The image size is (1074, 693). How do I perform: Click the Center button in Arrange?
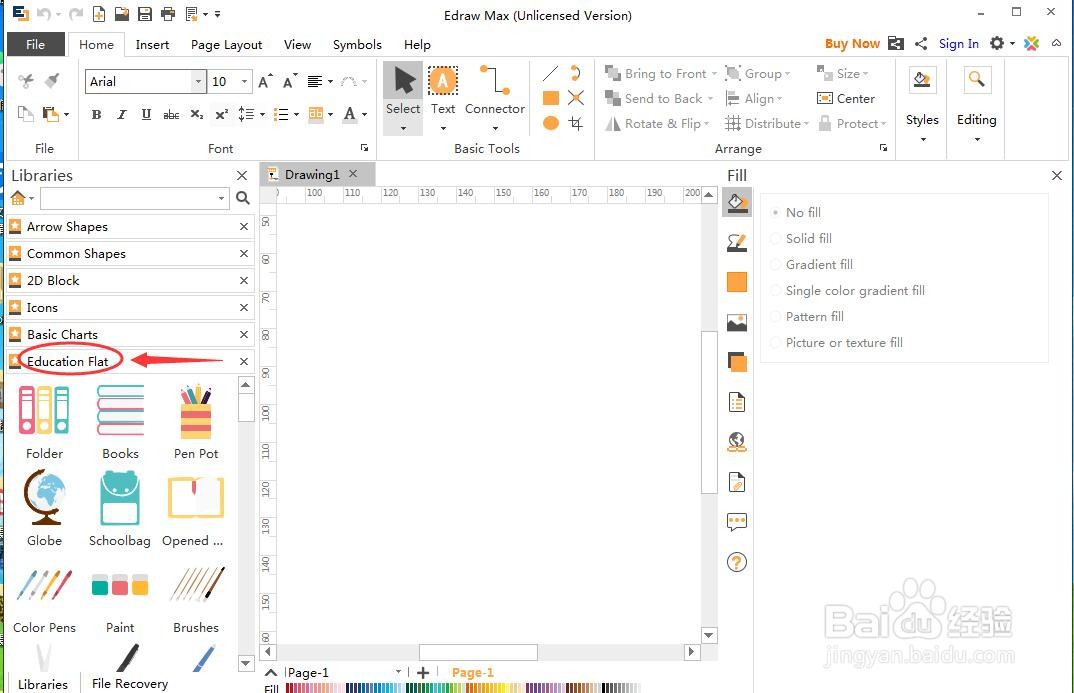point(846,99)
